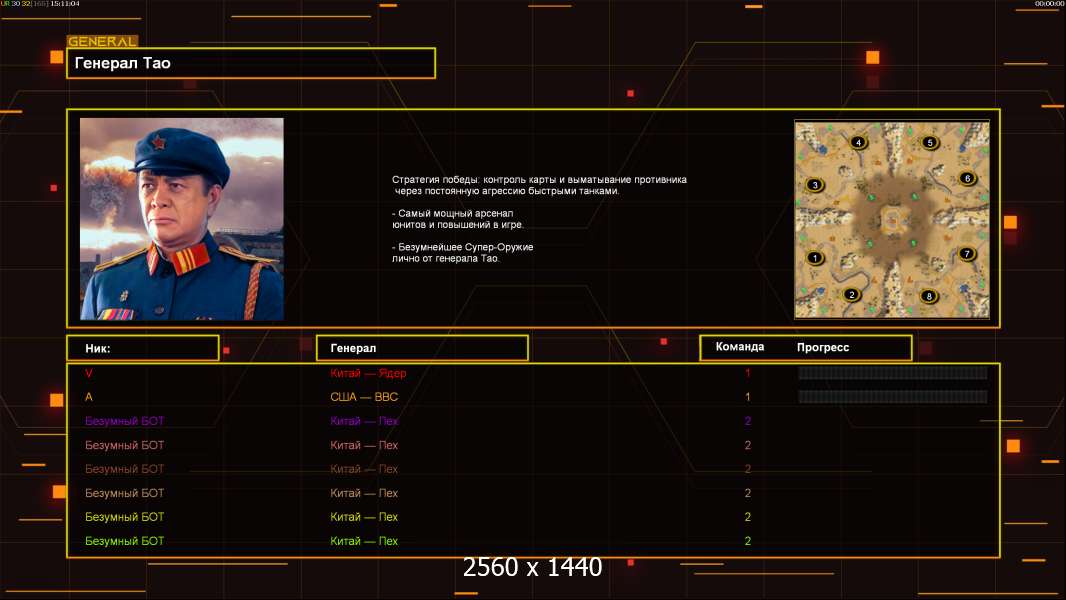
Task: Select start position 6 on the map
Action: click(x=967, y=178)
